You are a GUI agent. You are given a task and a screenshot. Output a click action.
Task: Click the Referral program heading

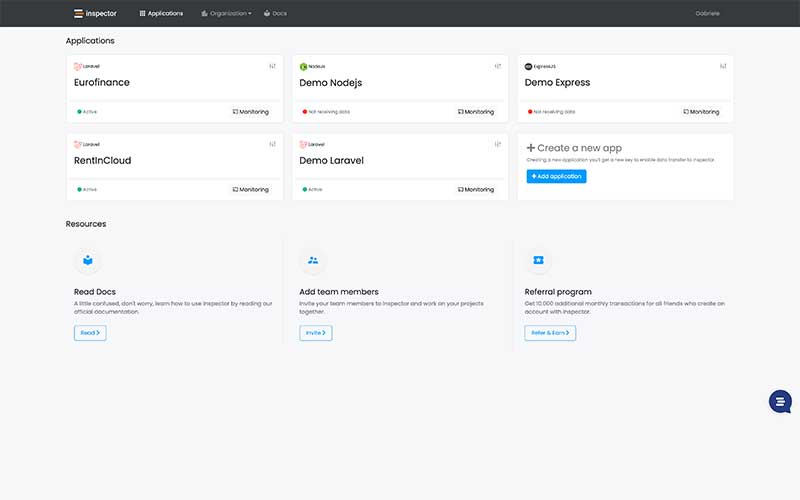pyautogui.click(x=558, y=292)
